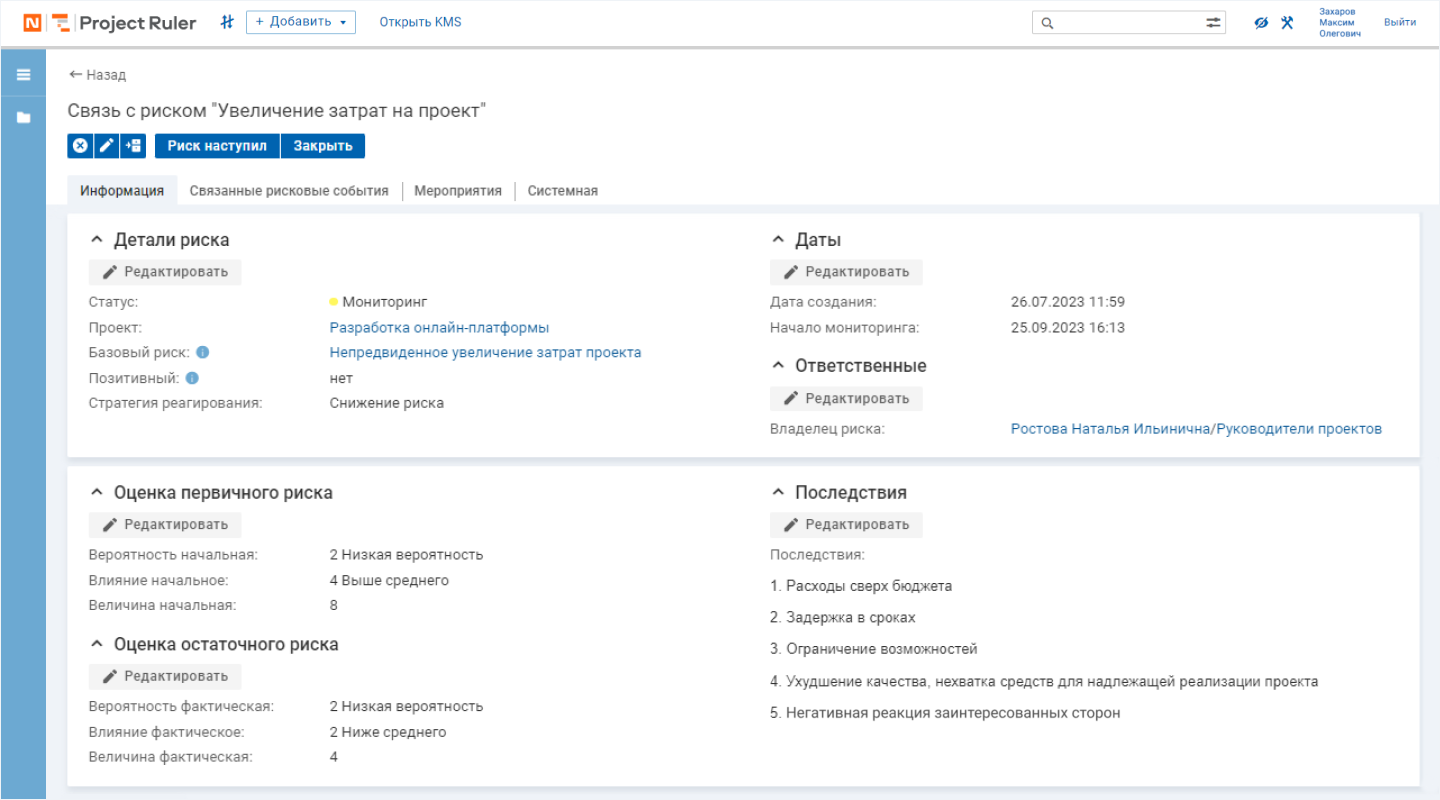Click info icon beside Базовый риск
Screen dimensions: 1440x800
(203, 353)
